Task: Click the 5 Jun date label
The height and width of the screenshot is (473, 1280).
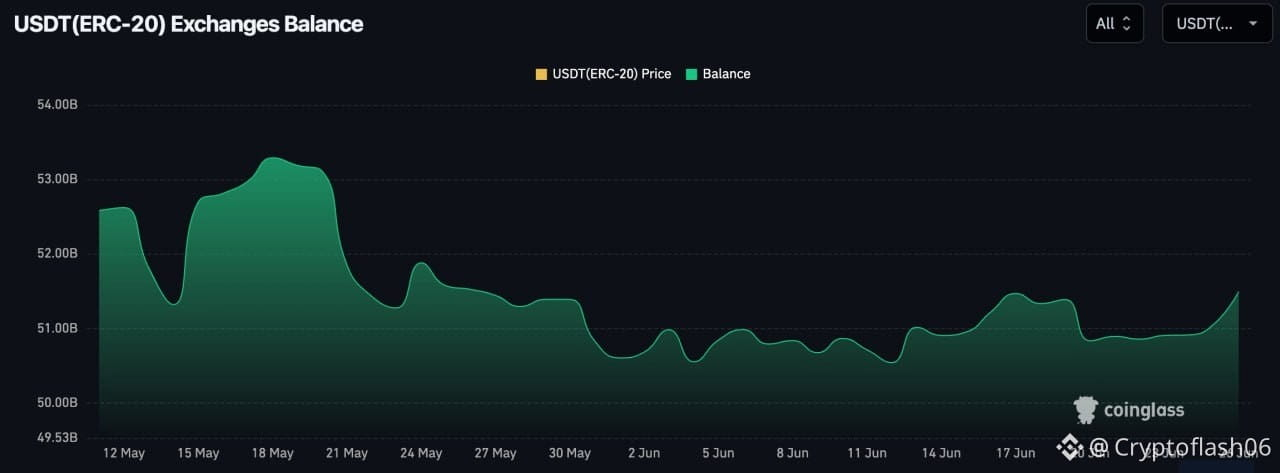Action: (x=718, y=453)
